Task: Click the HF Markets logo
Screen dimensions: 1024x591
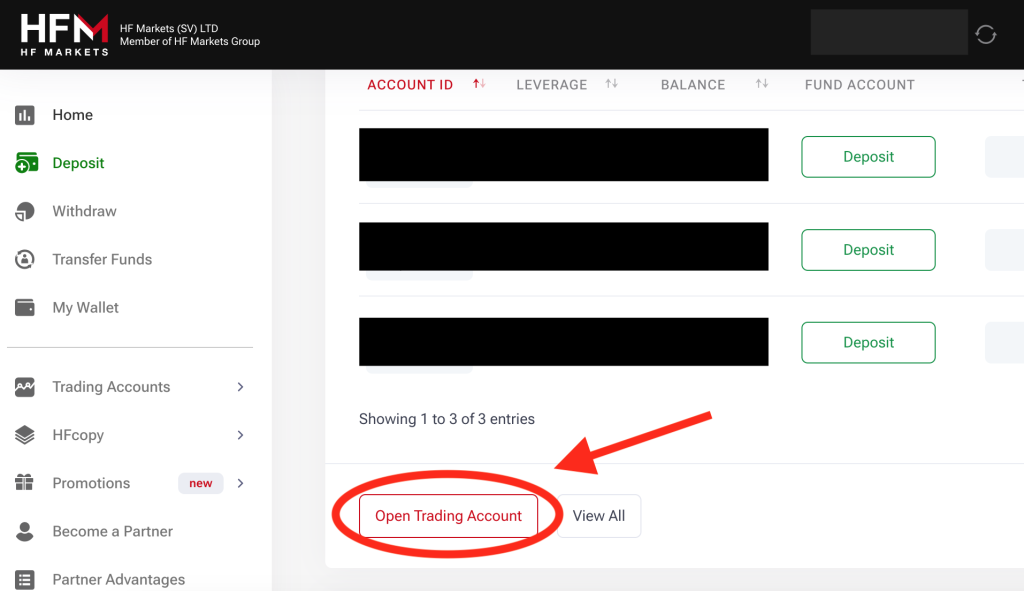Action: pyautogui.click(x=64, y=34)
